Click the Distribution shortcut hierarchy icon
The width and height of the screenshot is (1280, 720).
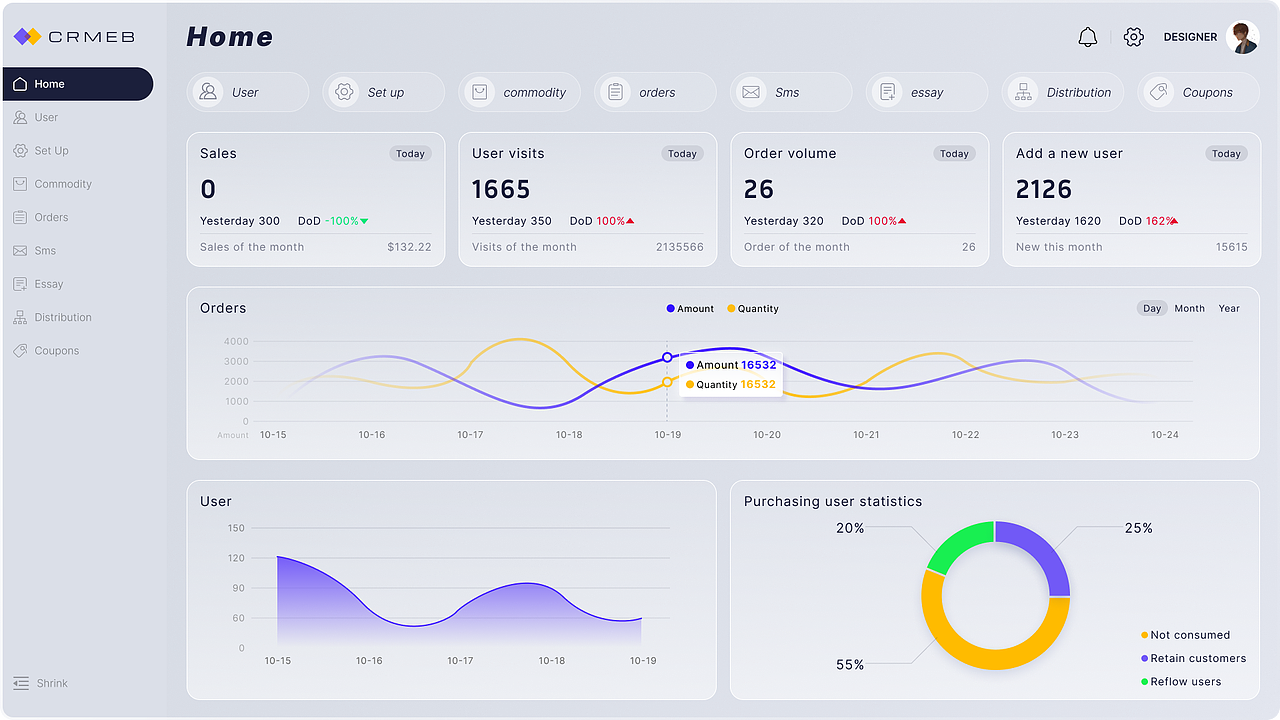(x=1023, y=92)
